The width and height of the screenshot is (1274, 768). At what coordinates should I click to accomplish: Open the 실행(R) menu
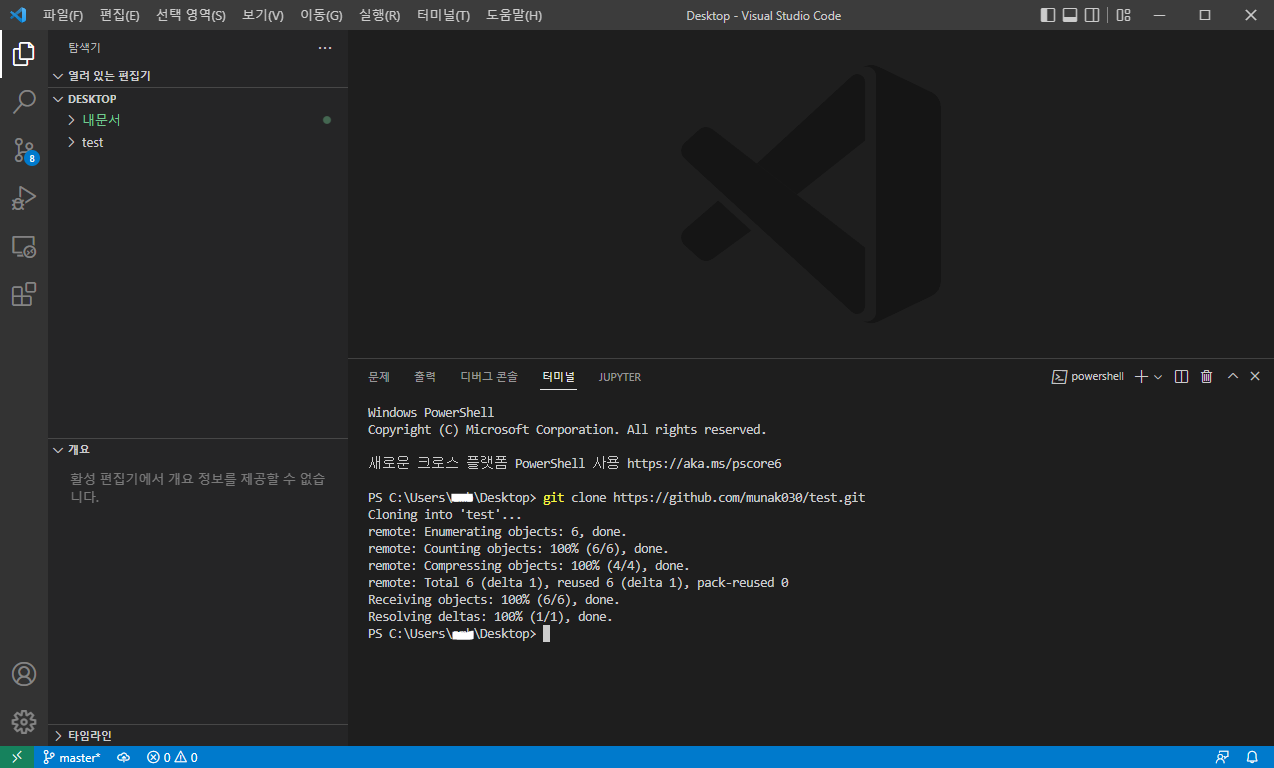pyautogui.click(x=379, y=15)
